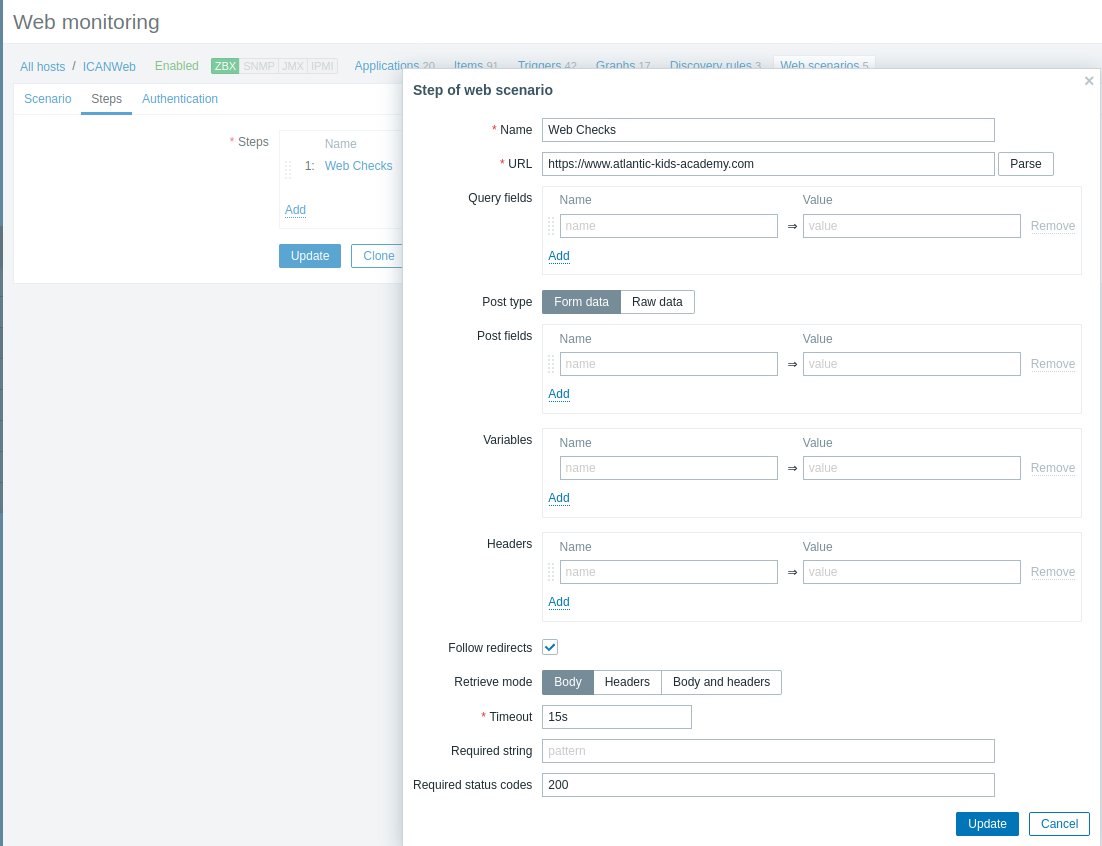Click the Enabled status link

(x=176, y=66)
